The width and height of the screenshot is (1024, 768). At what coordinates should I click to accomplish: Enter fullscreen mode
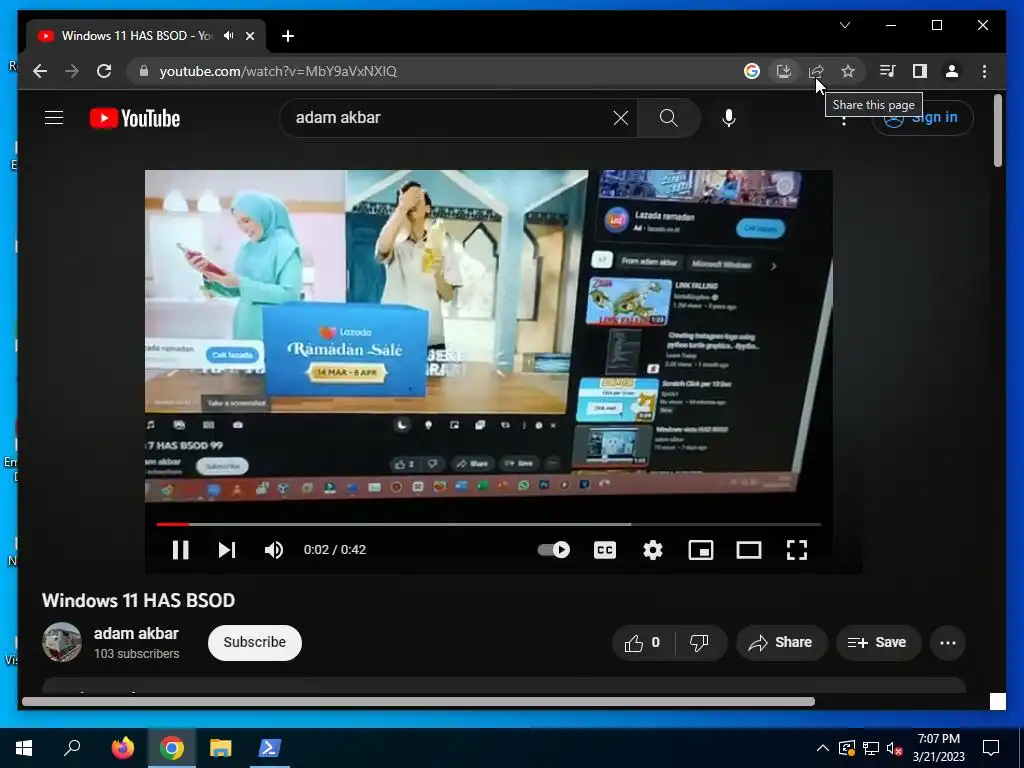pos(797,550)
